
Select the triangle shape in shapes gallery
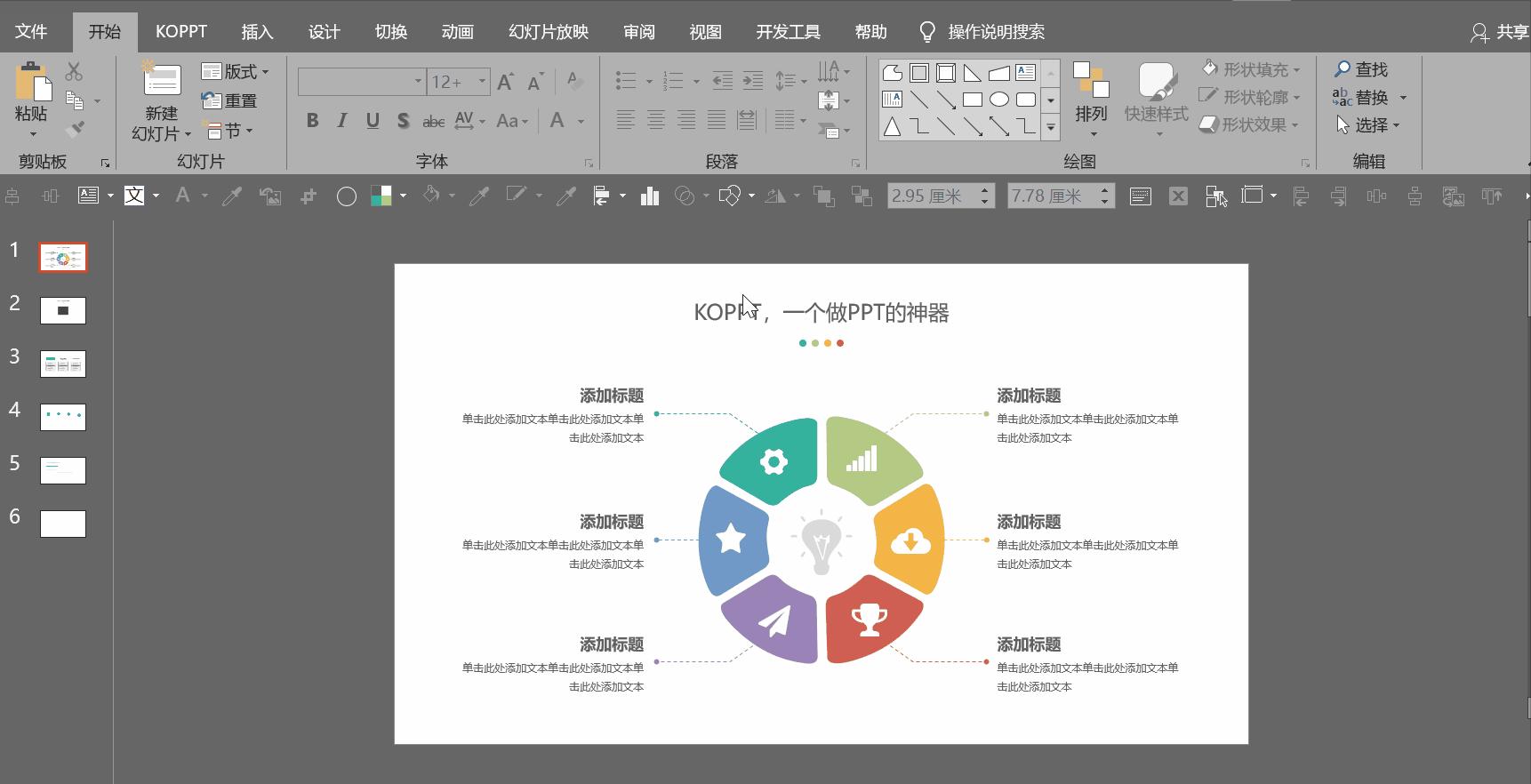pos(892,127)
